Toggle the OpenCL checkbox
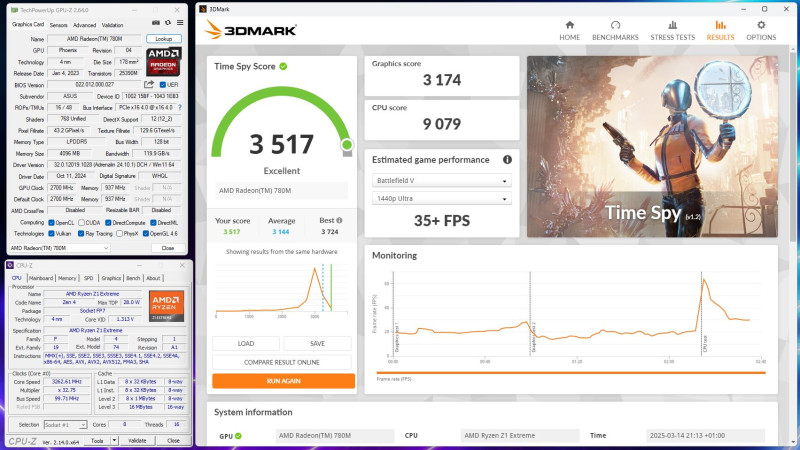The image size is (800, 450). [51, 222]
